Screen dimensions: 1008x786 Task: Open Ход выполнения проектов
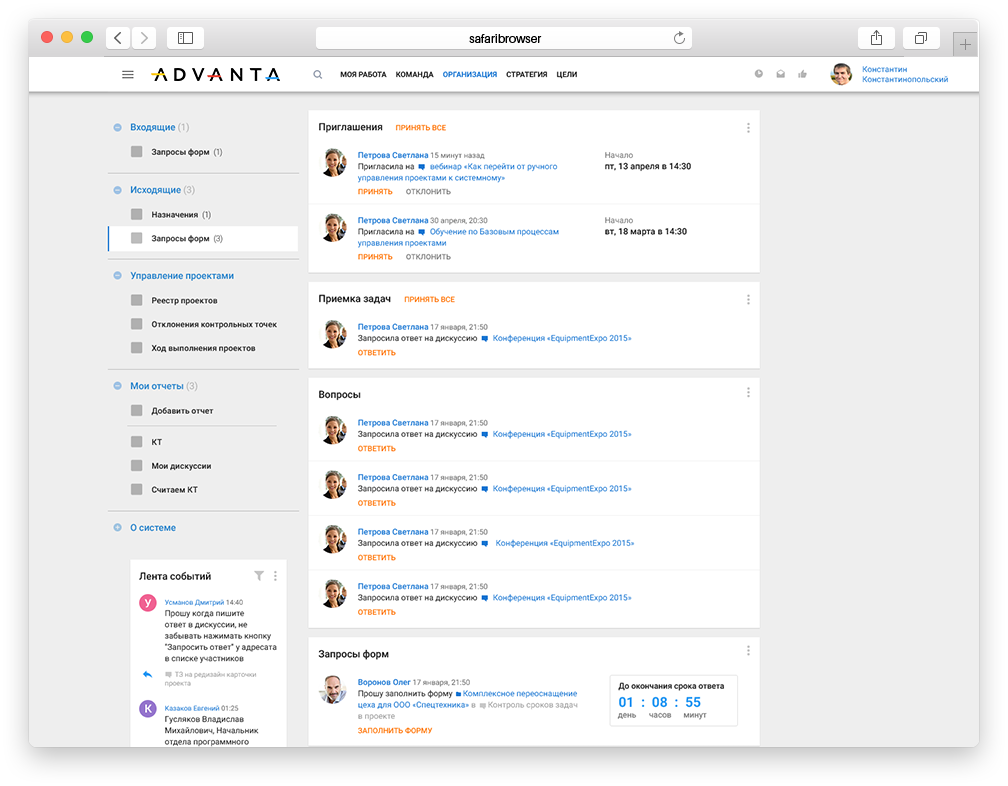(x=203, y=348)
